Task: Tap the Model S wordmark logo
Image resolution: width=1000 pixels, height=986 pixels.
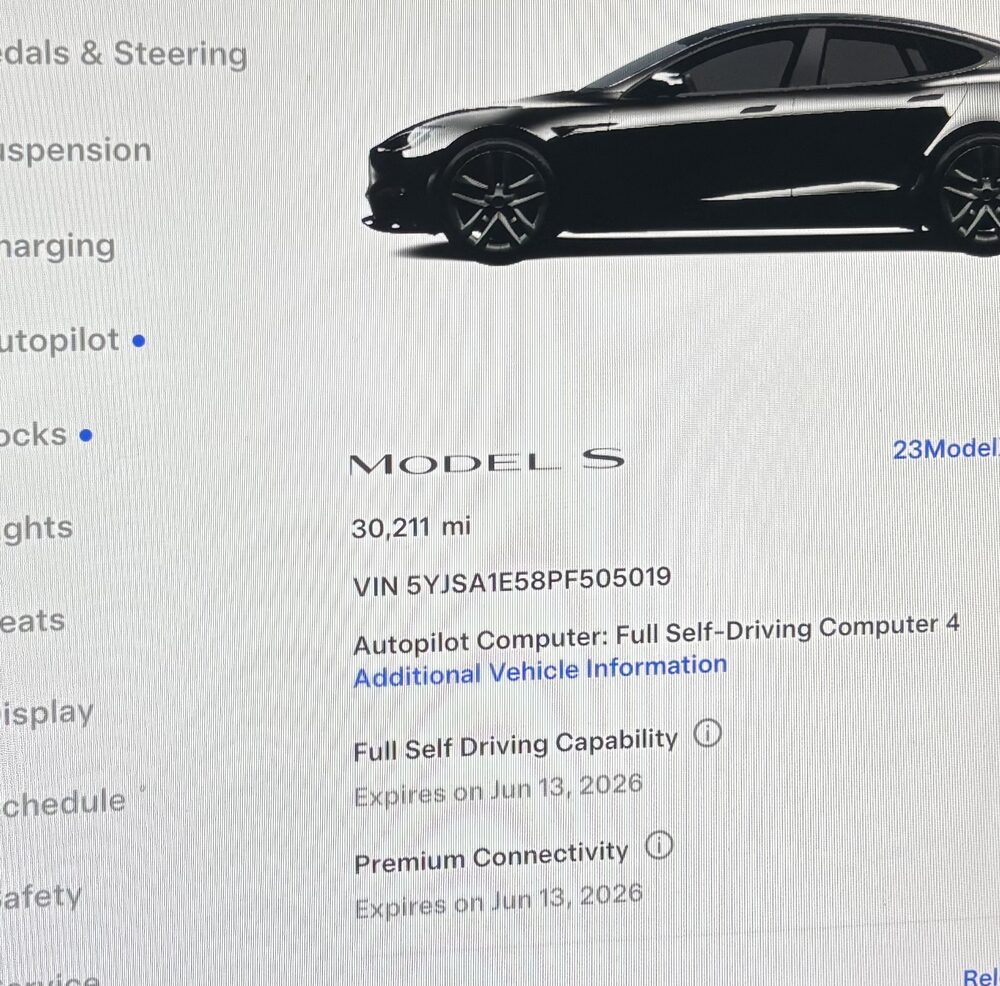Action: pos(487,461)
